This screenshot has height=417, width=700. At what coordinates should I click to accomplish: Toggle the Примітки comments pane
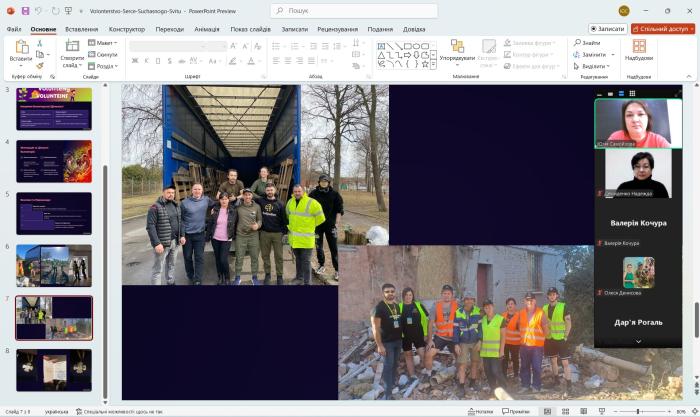pyautogui.click(x=515, y=411)
